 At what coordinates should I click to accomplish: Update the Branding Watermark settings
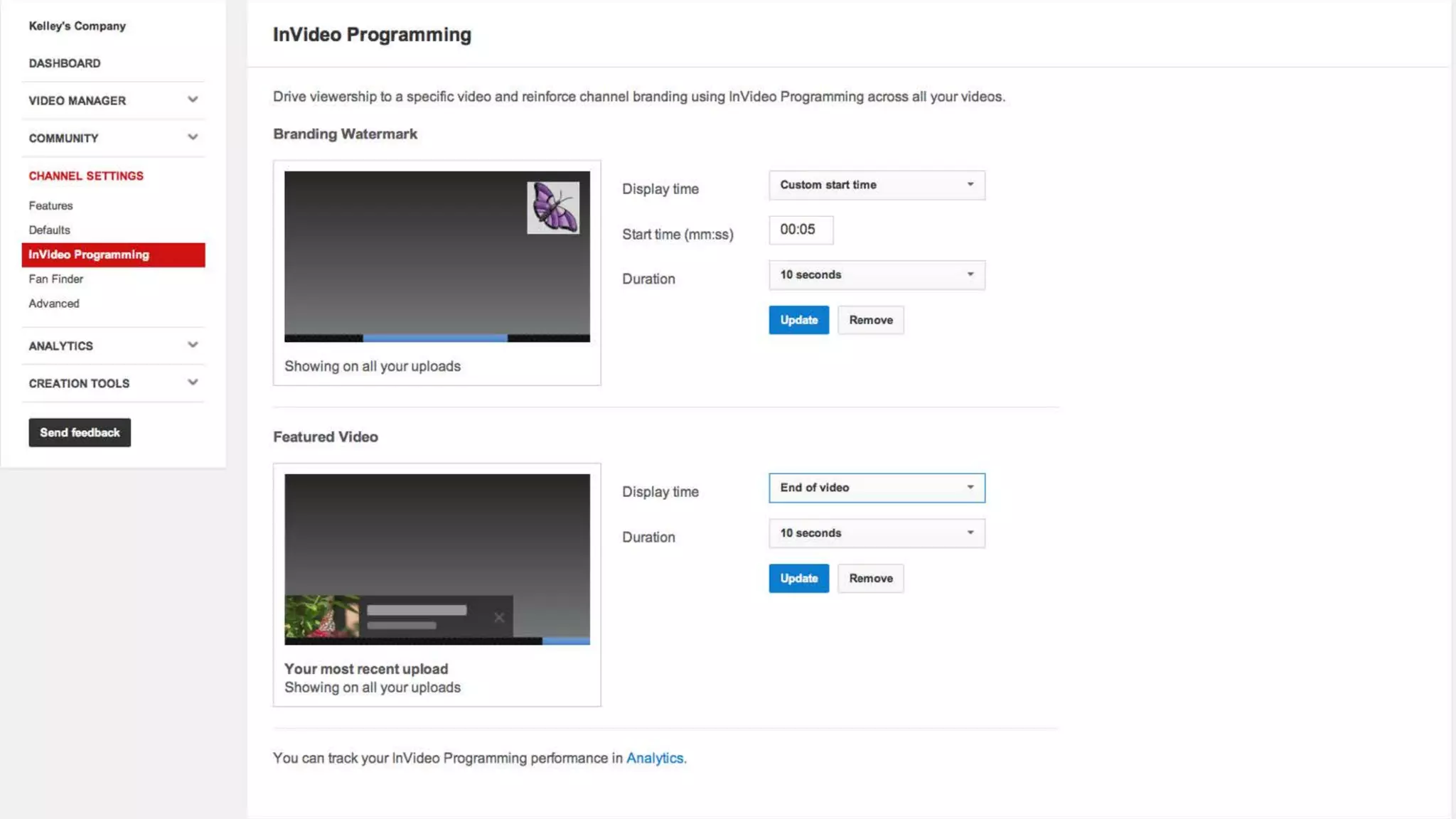[x=798, y=320]
